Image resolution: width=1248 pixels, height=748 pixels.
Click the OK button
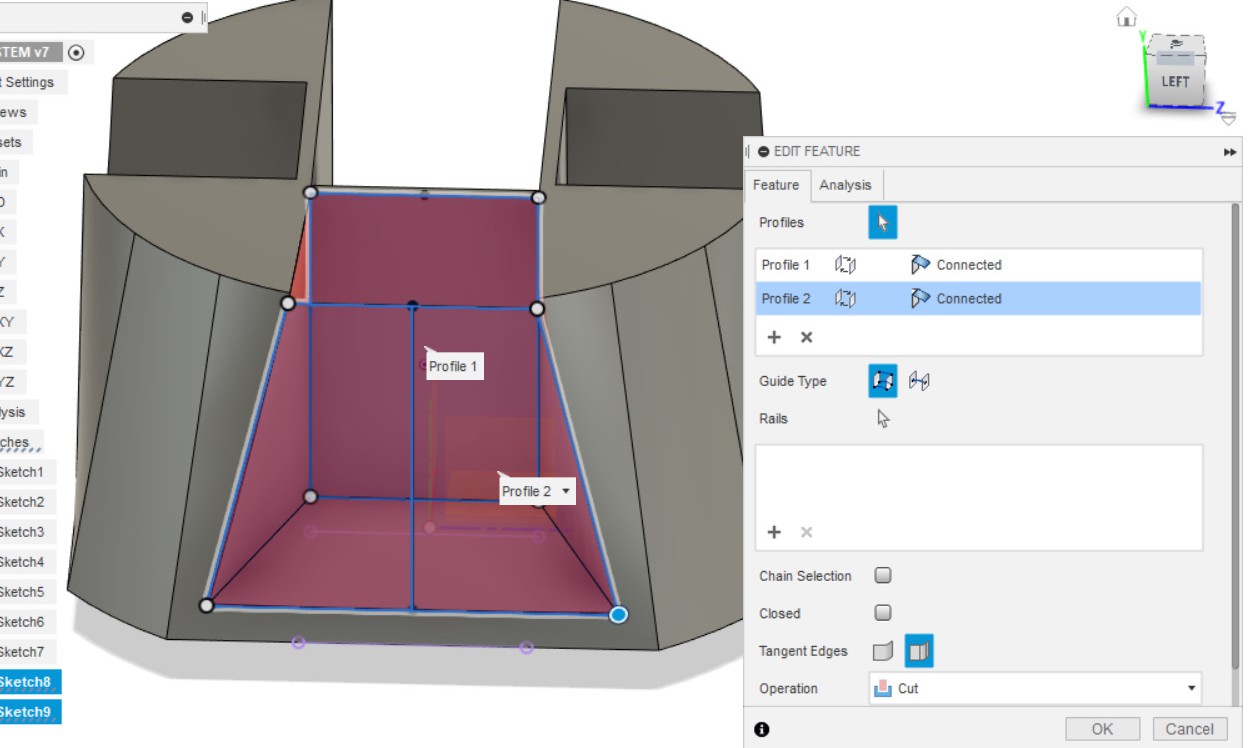[x=1102, y=729]
